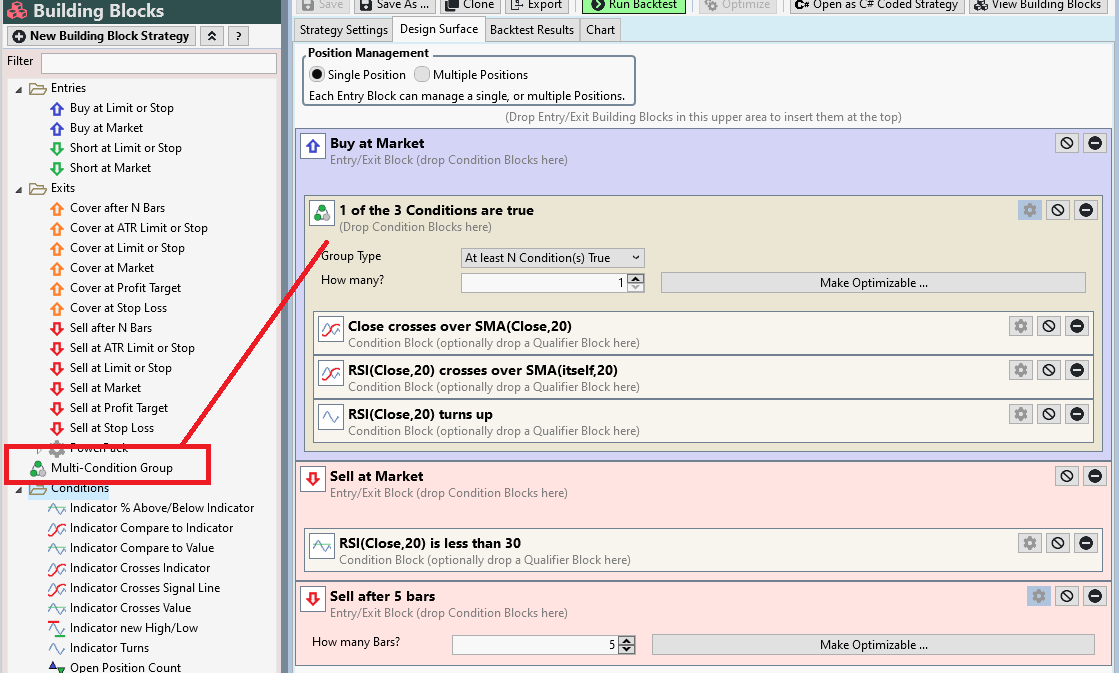Click the collapse-all double chevron button
This screenshot has width=1119, height=673.
[211, 36]
